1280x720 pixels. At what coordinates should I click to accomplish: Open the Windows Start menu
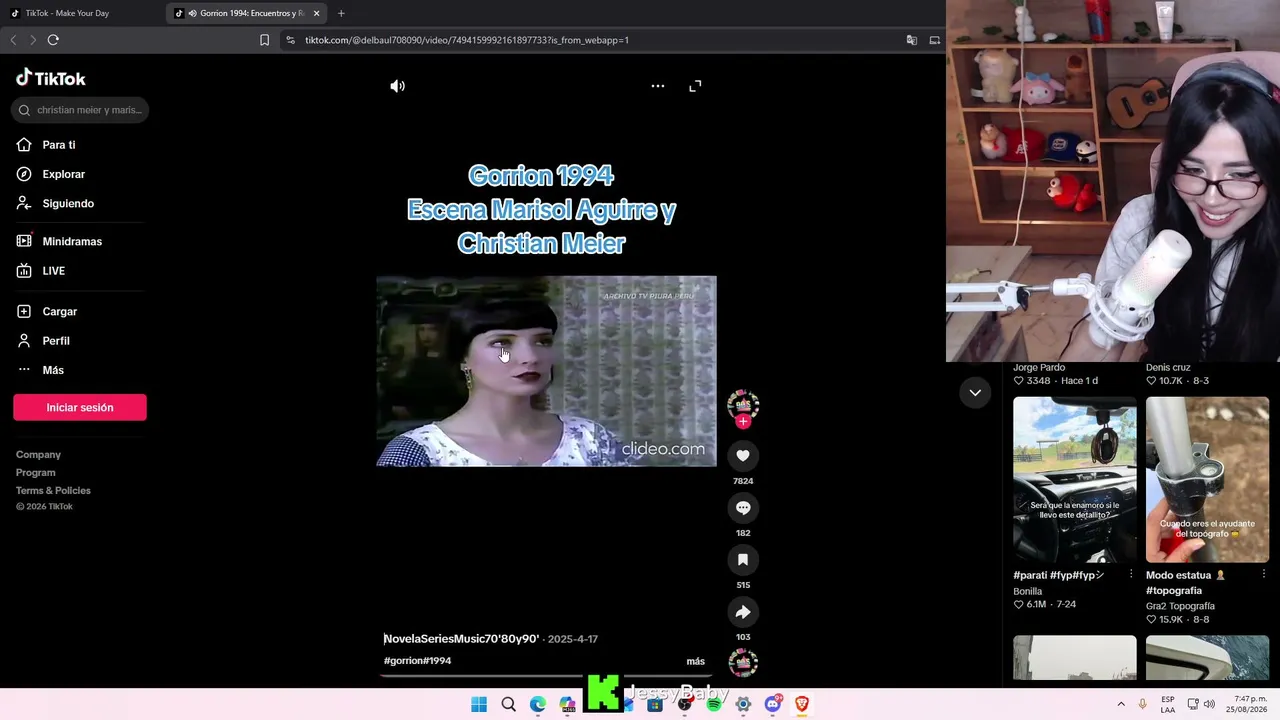(479, 705)
